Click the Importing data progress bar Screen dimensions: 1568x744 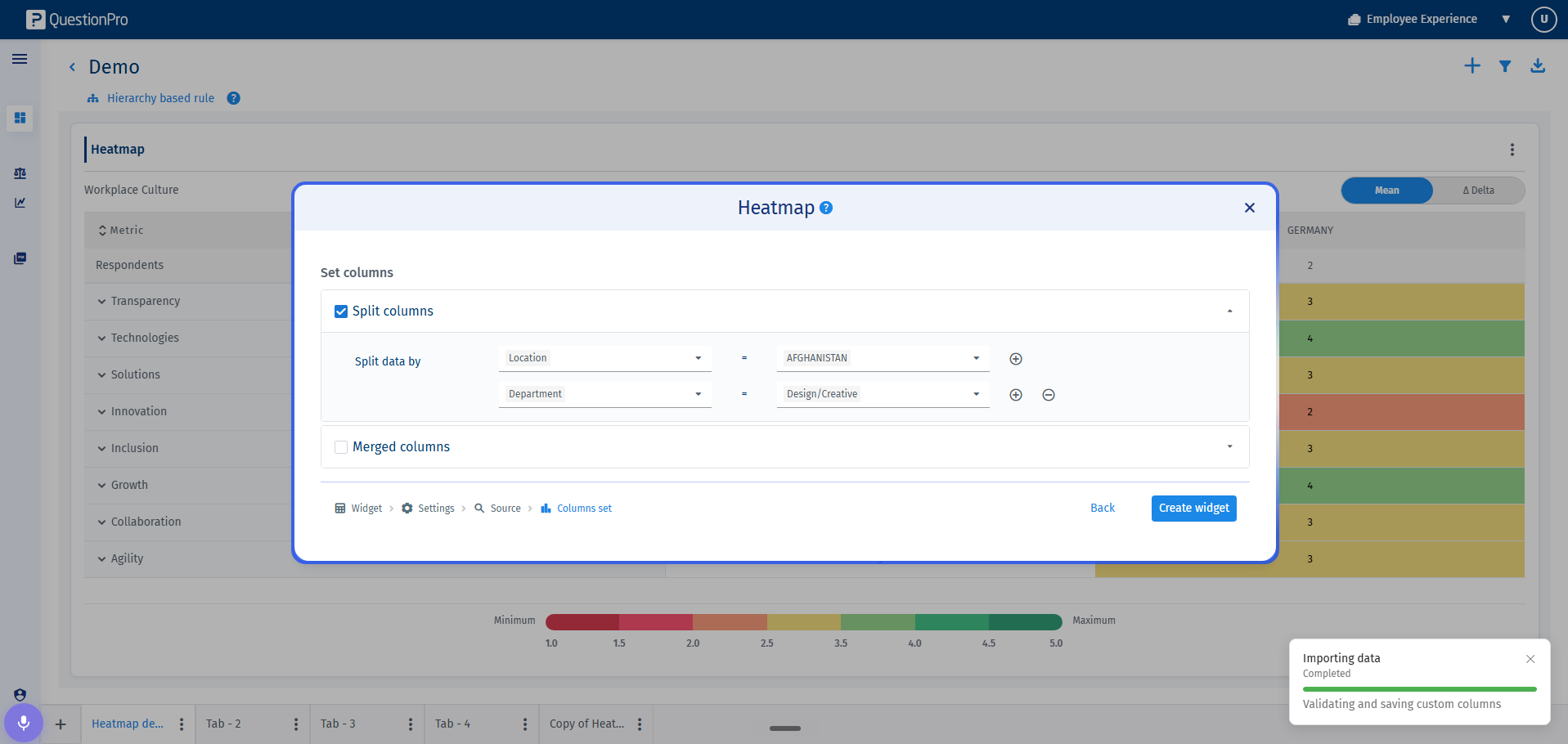coord(1420,689)
